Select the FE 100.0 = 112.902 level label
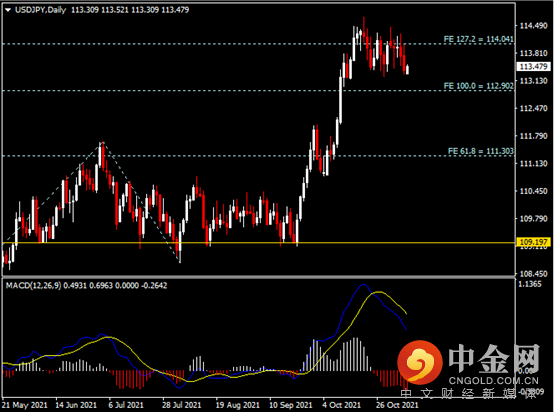 (x=478, y=86)
